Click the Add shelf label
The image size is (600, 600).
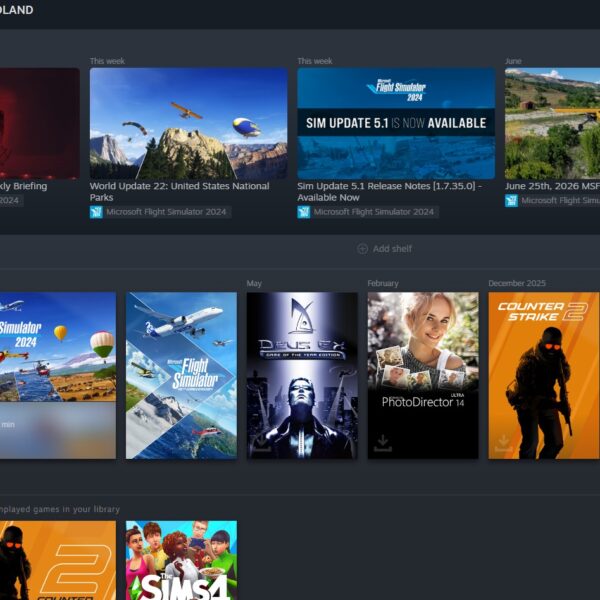[392, 249]
